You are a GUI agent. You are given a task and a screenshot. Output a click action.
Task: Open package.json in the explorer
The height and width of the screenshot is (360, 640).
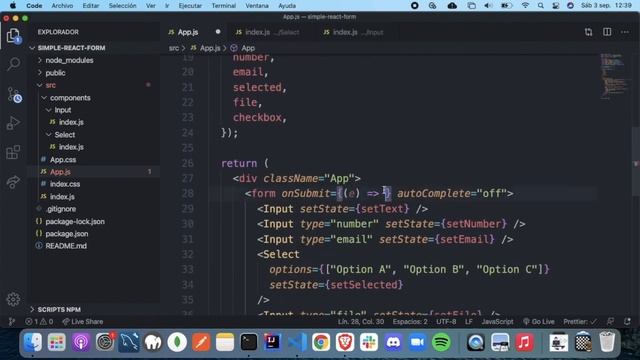(x=67, y=233)
